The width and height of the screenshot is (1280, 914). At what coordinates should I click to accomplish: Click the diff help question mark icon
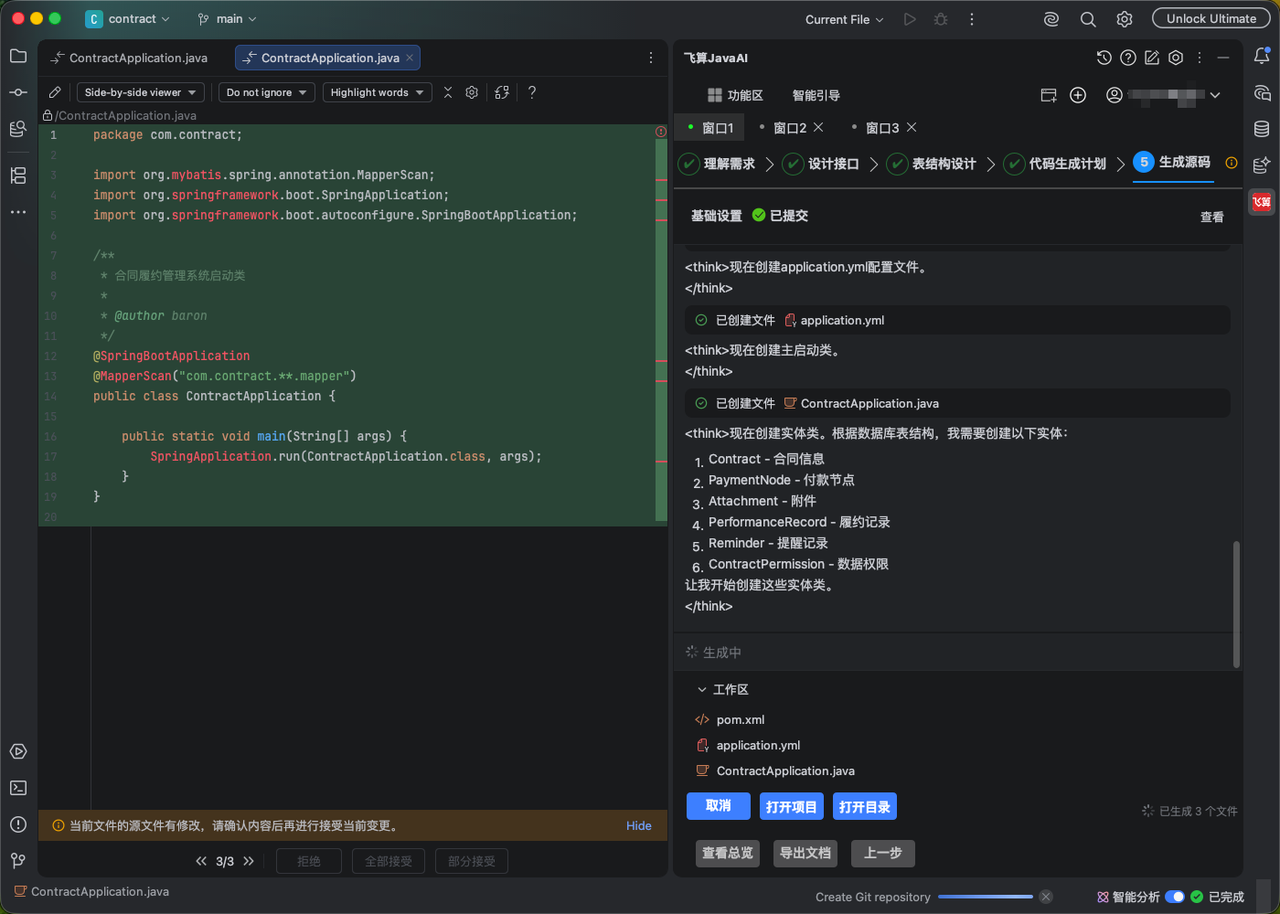[x=532, y=92]
